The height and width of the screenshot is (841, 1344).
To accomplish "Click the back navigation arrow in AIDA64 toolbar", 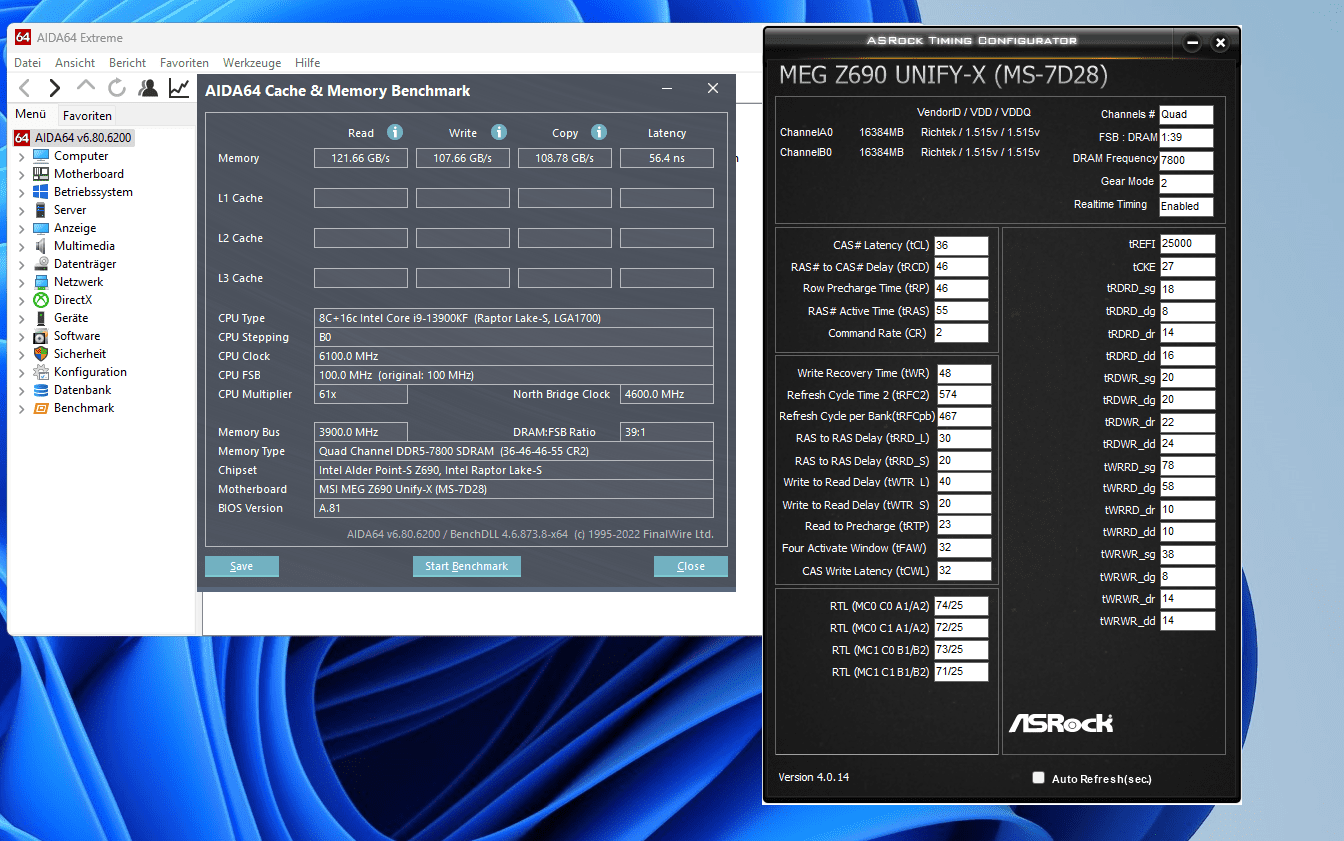I will point(25,88).
